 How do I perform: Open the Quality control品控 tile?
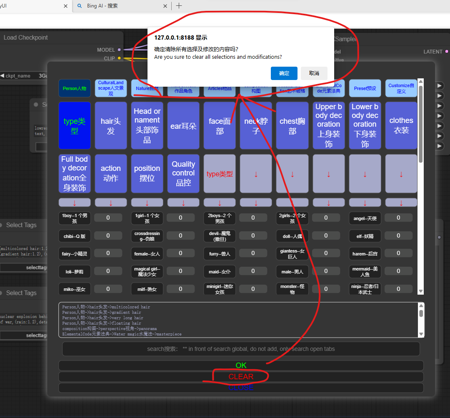[183, 174]
